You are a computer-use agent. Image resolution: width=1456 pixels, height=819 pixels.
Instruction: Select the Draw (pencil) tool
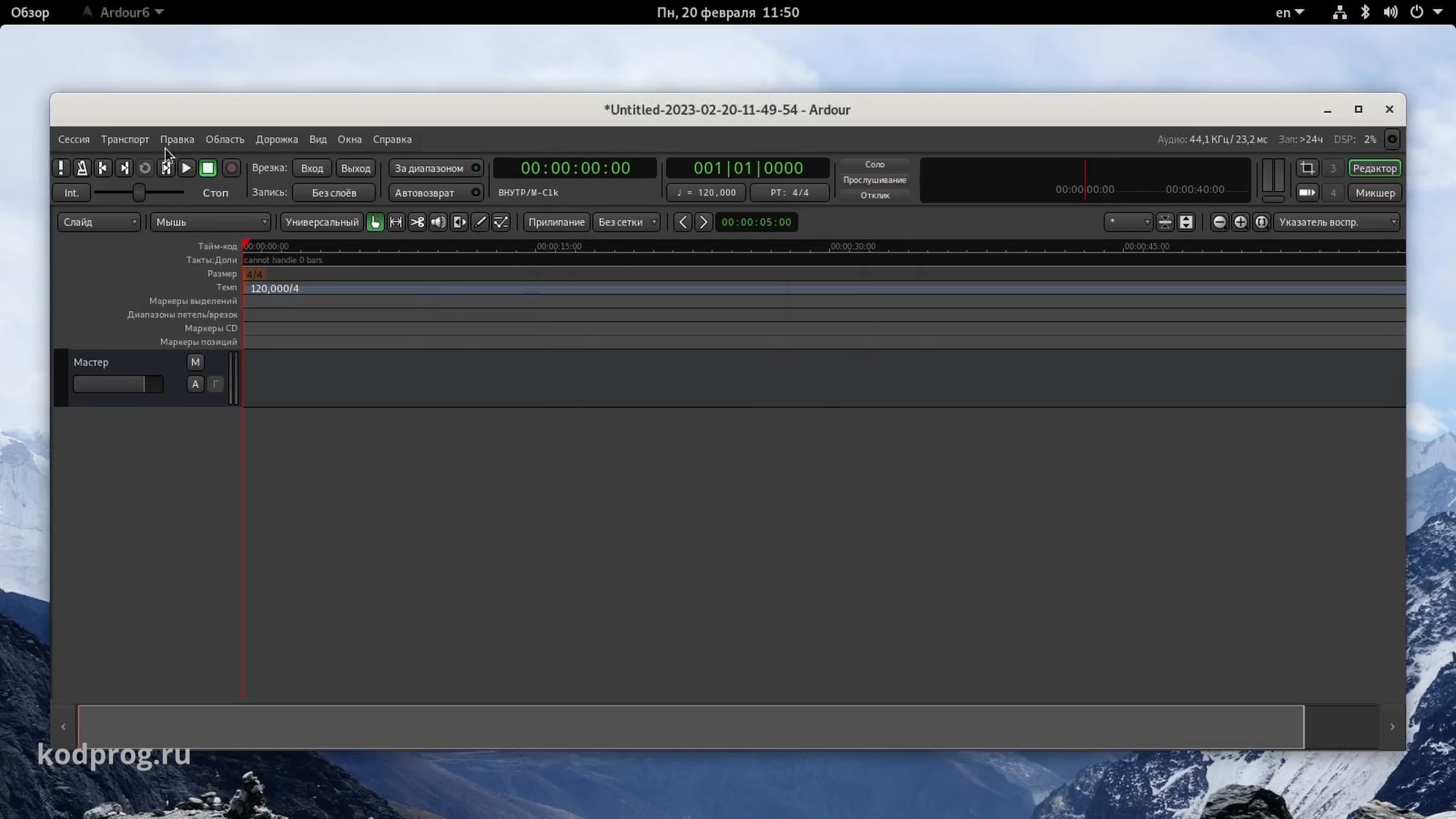(480, 222)
